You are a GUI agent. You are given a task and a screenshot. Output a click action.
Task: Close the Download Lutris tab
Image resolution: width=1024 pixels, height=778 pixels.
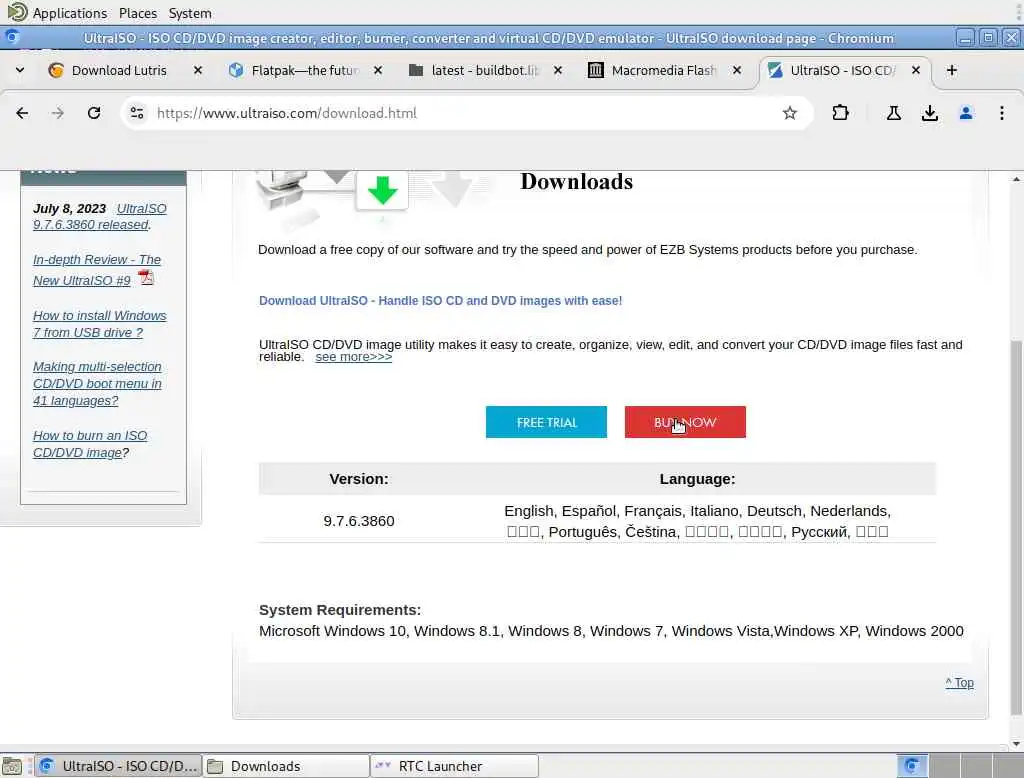198,70
